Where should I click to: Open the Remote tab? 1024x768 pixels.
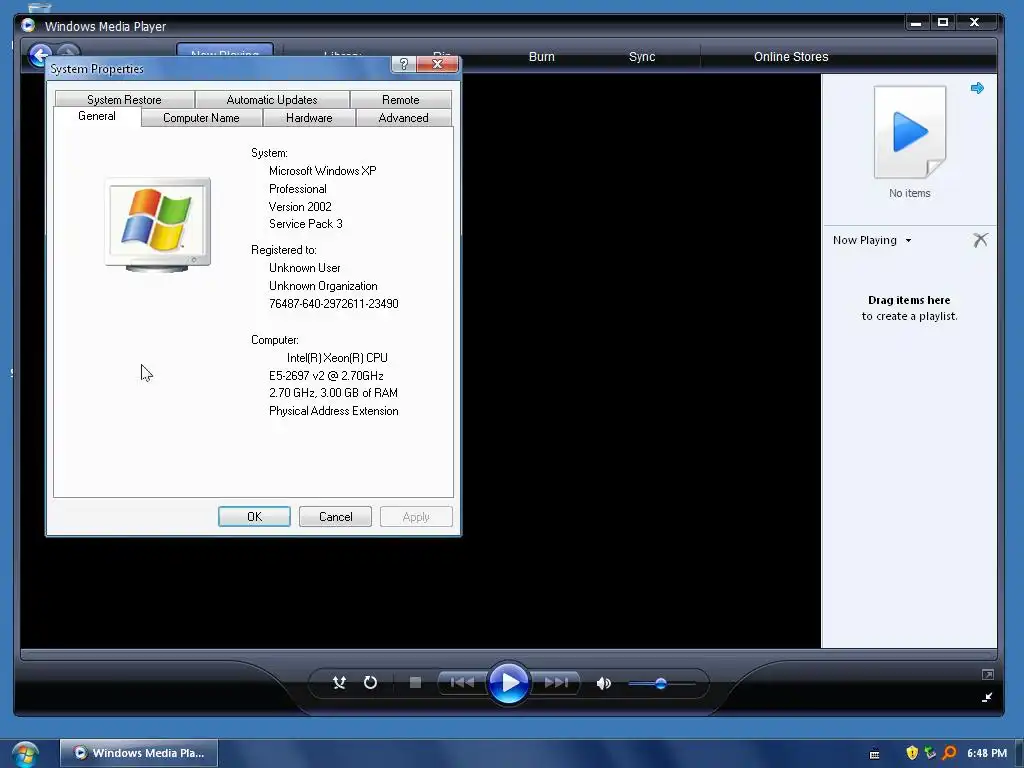tap(400, 99)
